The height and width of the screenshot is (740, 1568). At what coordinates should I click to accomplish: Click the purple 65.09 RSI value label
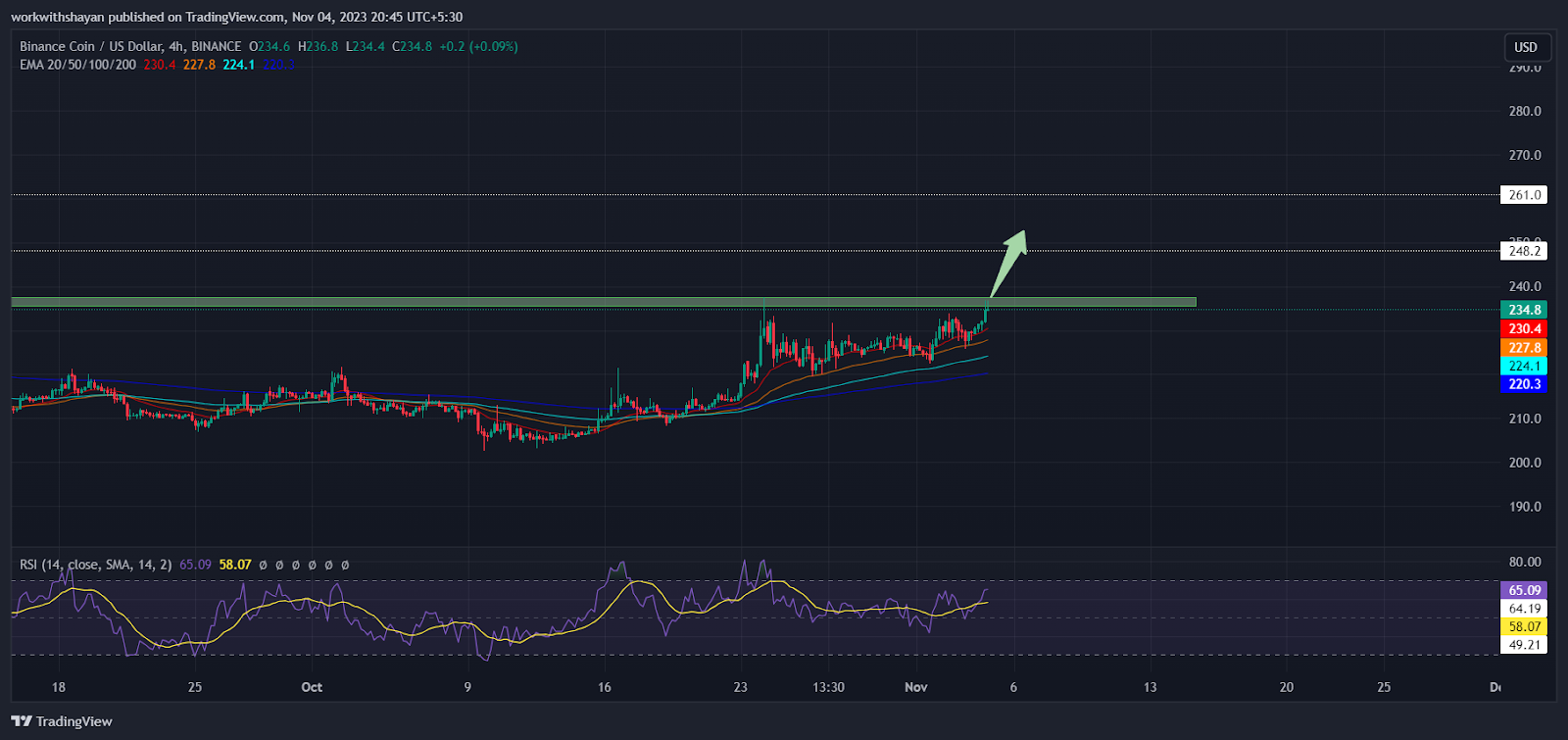point(1524,590)
